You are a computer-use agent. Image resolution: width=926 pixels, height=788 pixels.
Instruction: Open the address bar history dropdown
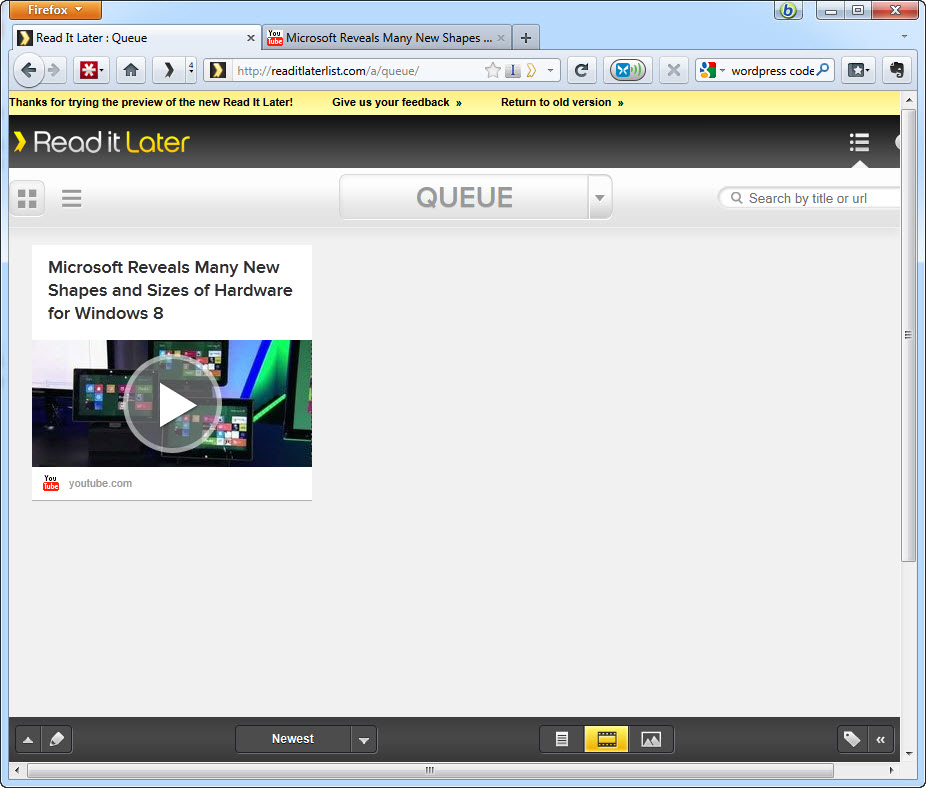[x=550, y=70]
